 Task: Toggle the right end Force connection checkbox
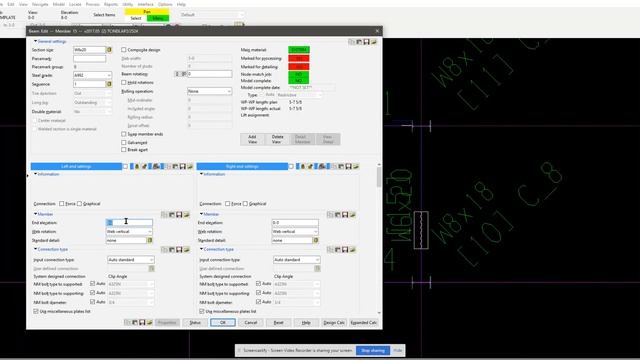click(227, 204)
